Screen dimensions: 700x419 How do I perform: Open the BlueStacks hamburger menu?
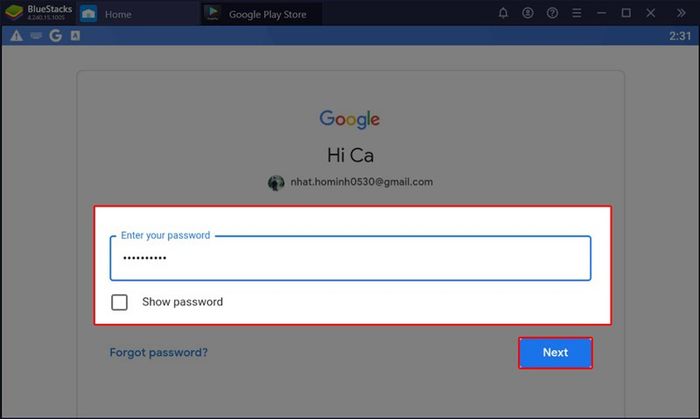tap(577, 13)
